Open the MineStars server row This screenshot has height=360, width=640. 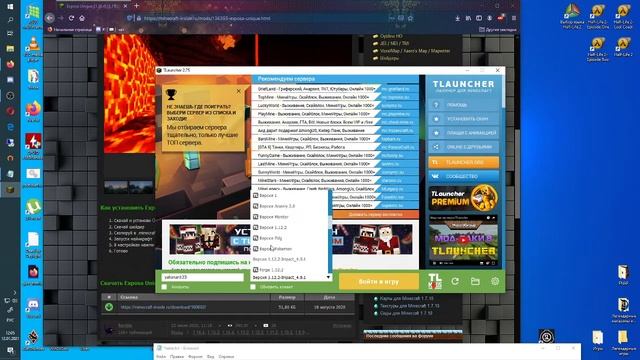[x=335, y=180]
